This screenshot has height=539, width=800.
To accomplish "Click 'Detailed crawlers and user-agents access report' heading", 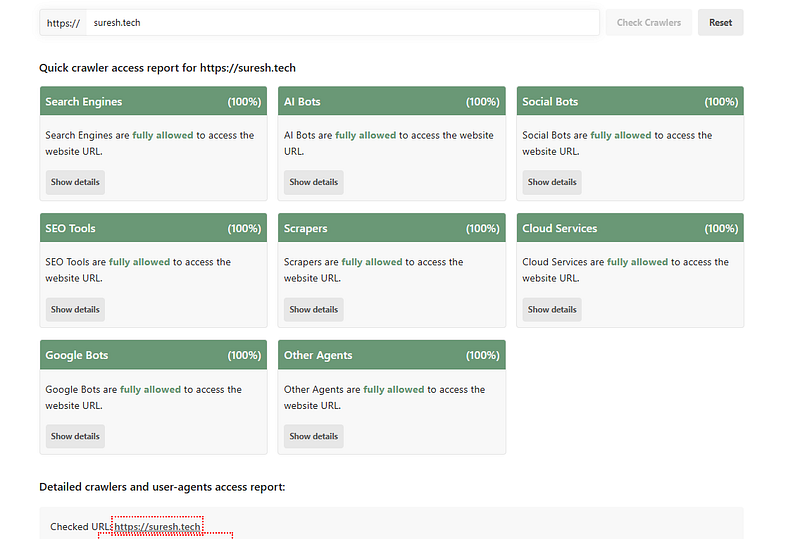I will pyautogui.click(x=162, y=487).
